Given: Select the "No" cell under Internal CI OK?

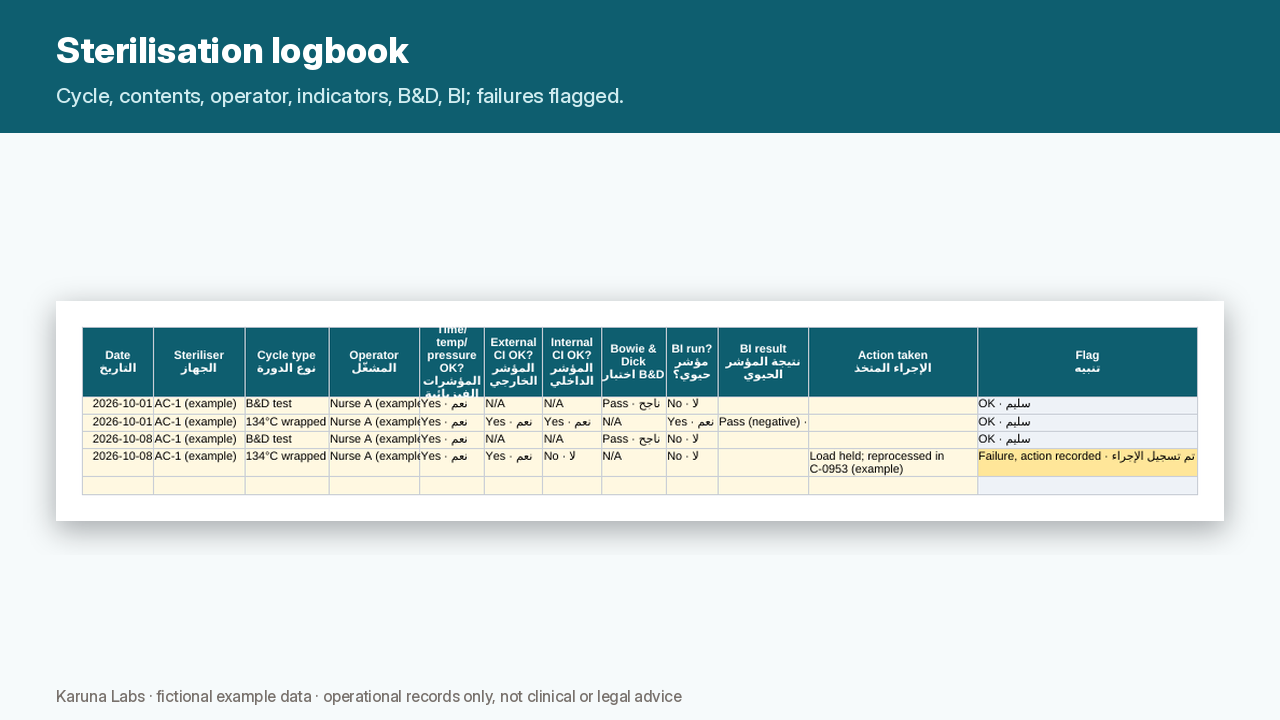Looking at the screenshot, I should click(x=572, y=462).
